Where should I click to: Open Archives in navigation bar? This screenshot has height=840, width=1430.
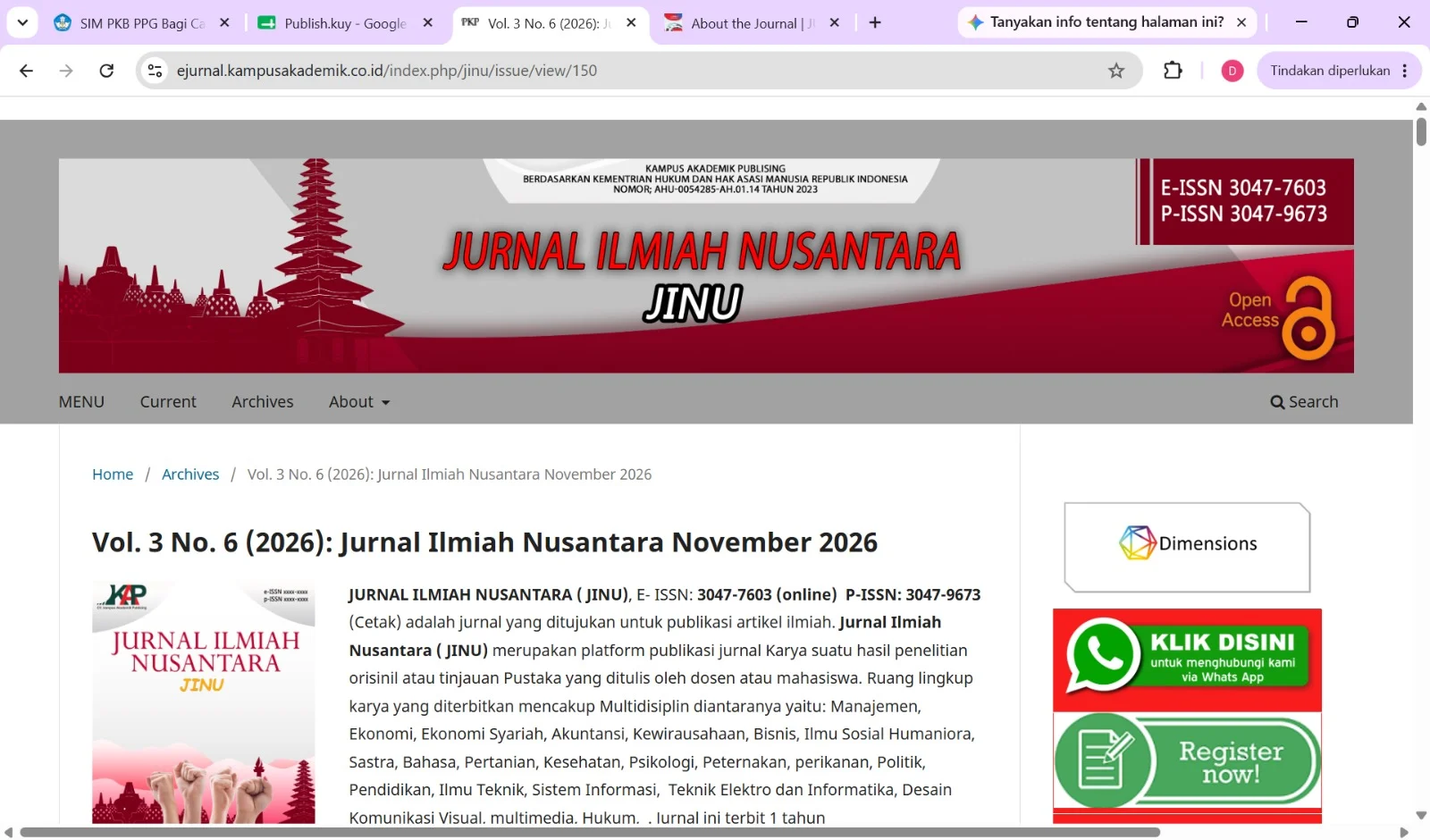click(263, 402)
